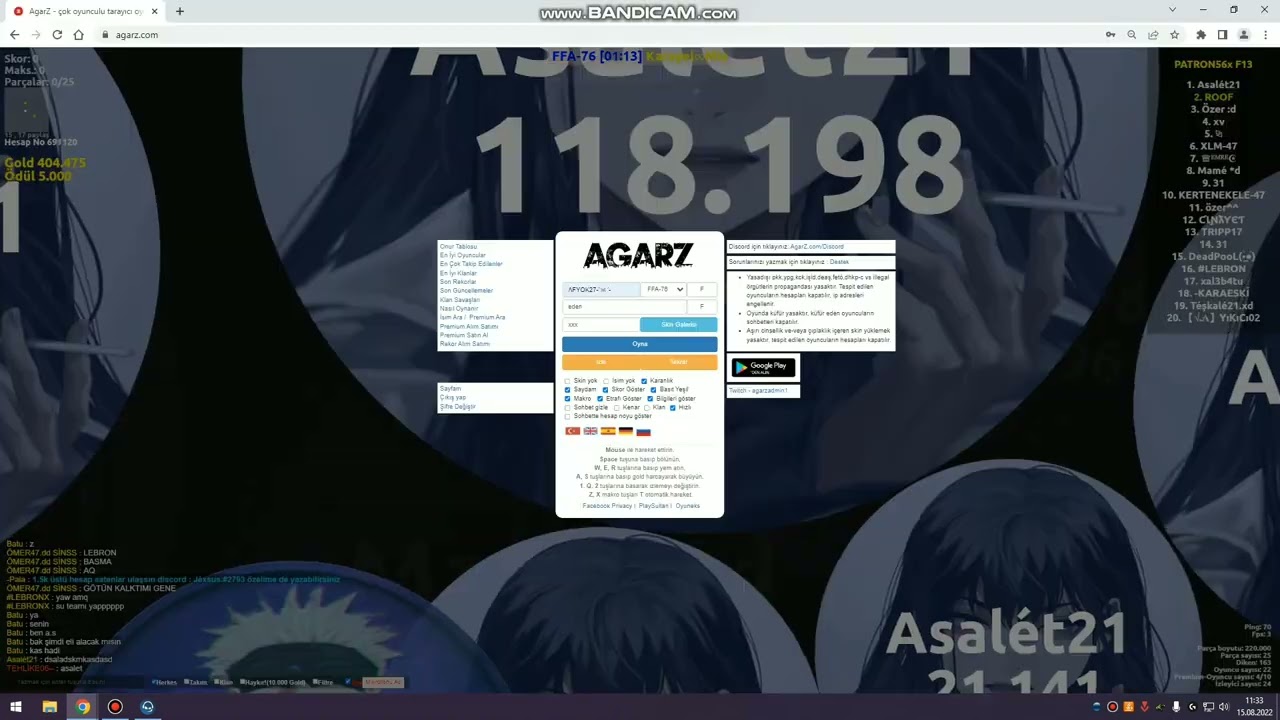Open the saved passwords key icon
The width and height of the screenshot is (1280, 720).
point(1110,35)
